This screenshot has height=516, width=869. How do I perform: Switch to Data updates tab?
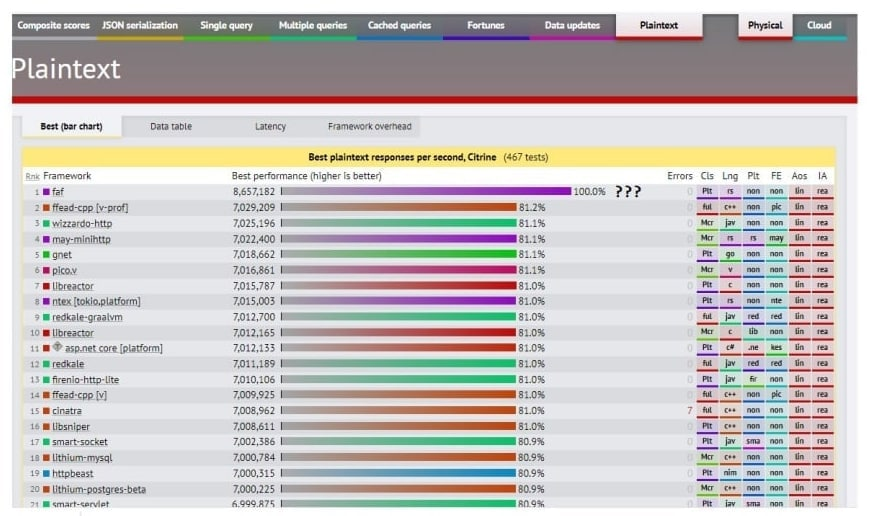pos(572,25)
